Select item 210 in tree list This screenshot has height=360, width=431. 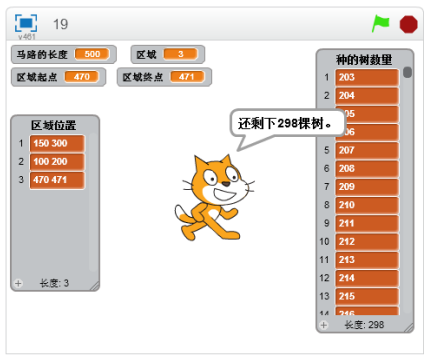click(367, 205)
